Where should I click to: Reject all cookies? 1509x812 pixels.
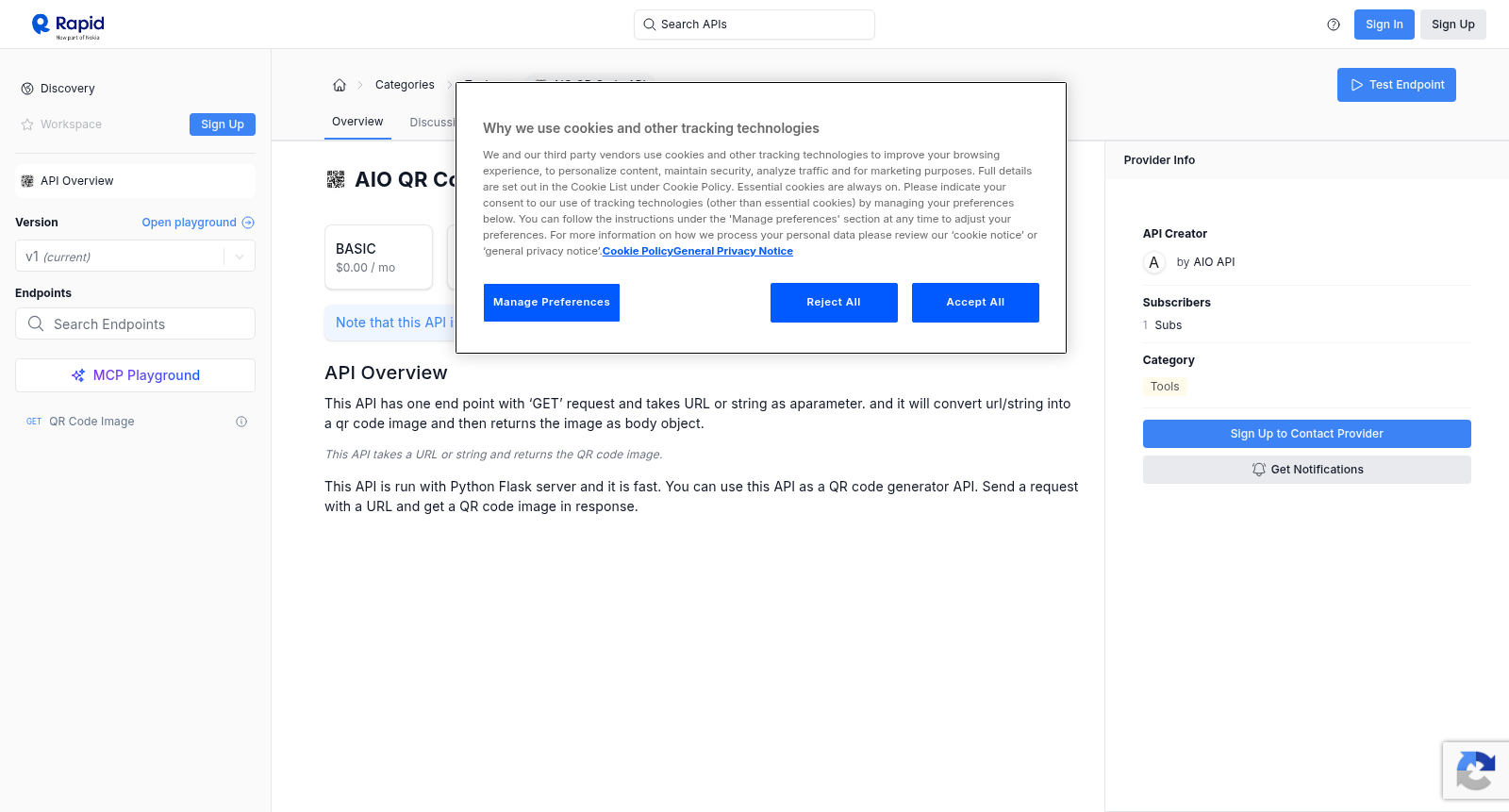pos(834,303)
